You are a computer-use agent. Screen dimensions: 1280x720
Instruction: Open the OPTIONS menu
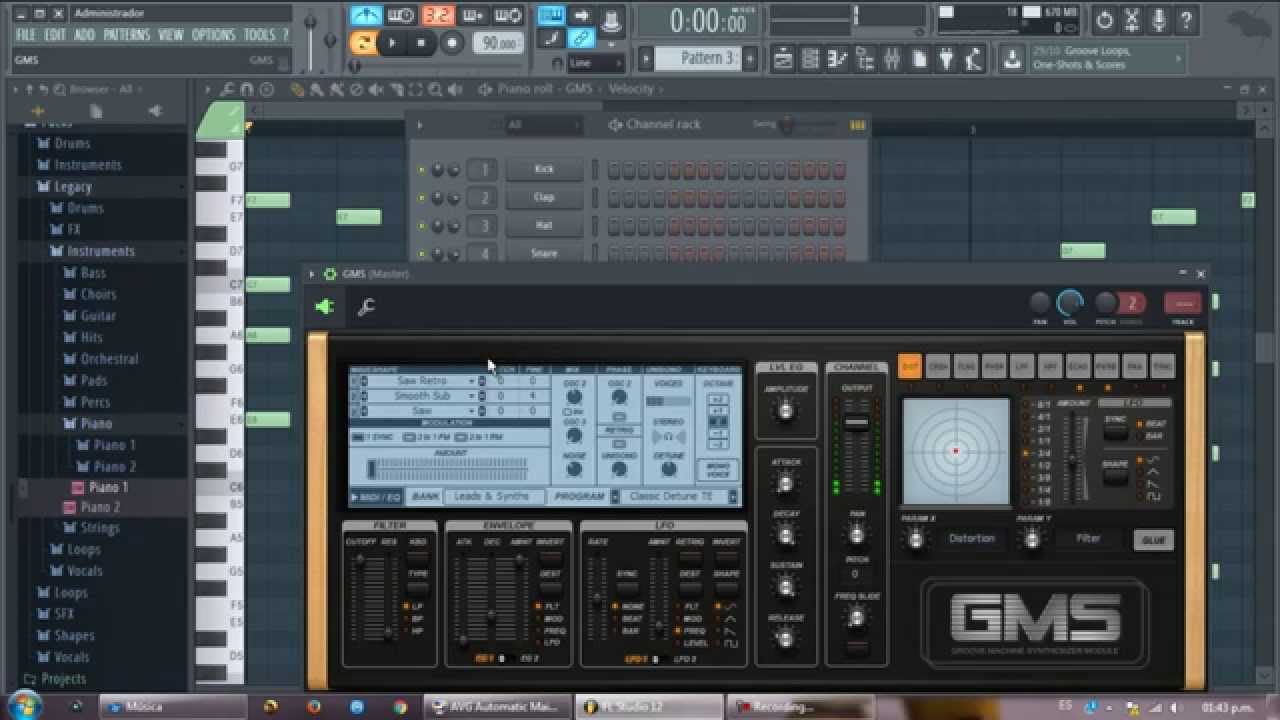(x=213, y=35)
